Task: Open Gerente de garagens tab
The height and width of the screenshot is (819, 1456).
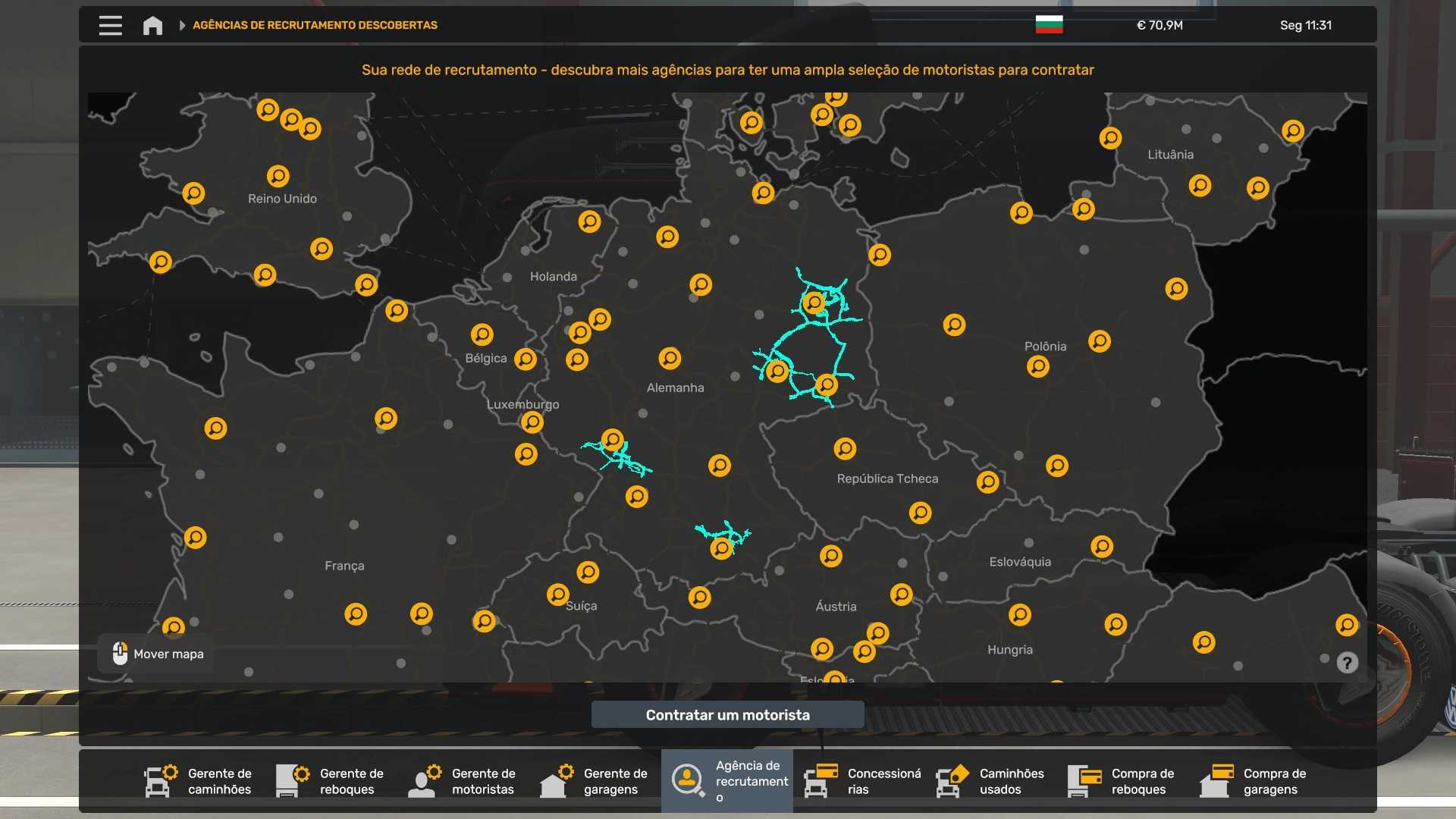Action: 595,781
